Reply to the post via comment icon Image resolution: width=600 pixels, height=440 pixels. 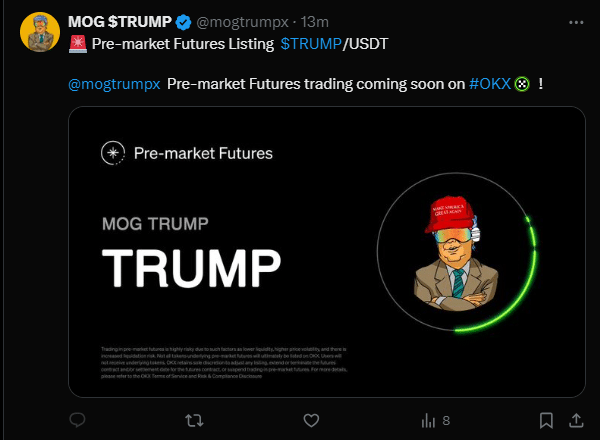point(77,420)
